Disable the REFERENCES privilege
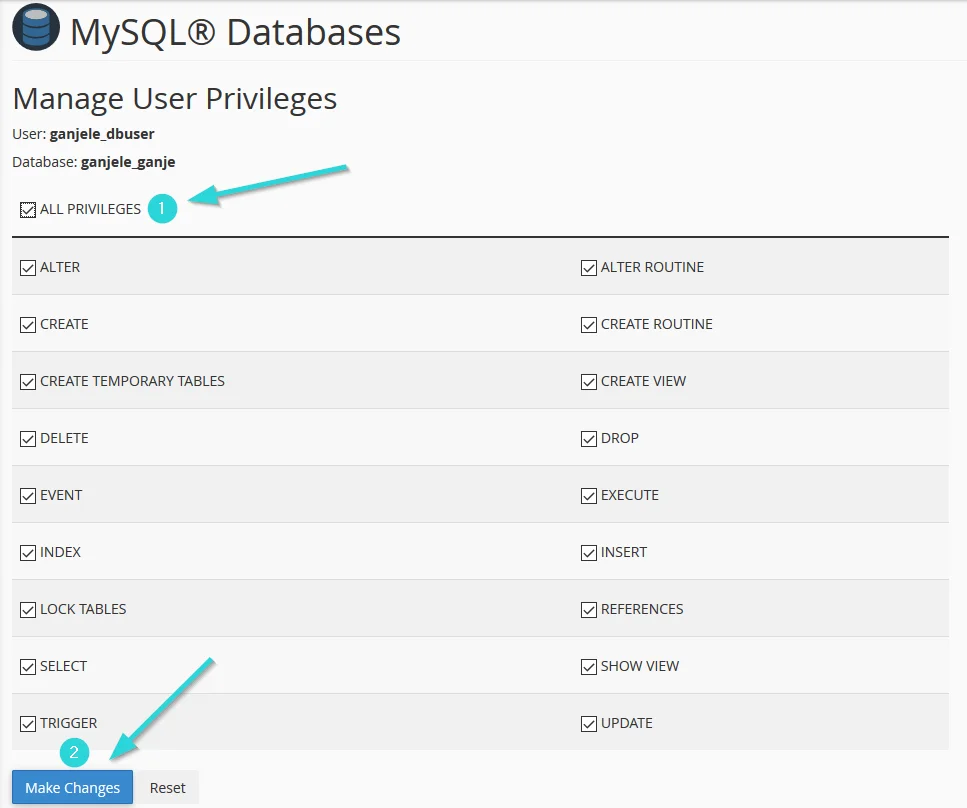The width and height of the screenshot is (967, 808). tap(589, 609)
